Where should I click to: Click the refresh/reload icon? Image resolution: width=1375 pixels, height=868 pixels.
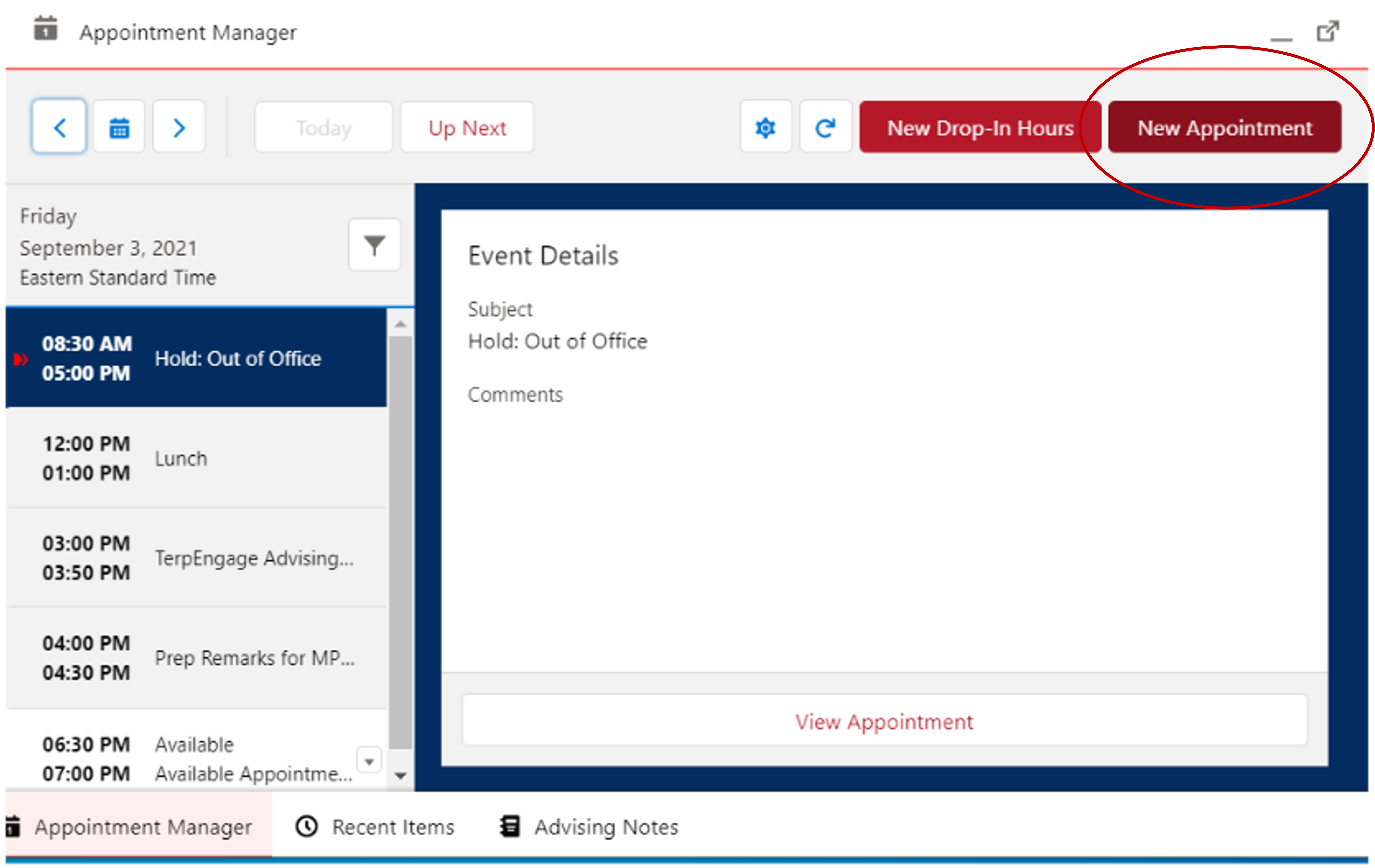[825, 127]
